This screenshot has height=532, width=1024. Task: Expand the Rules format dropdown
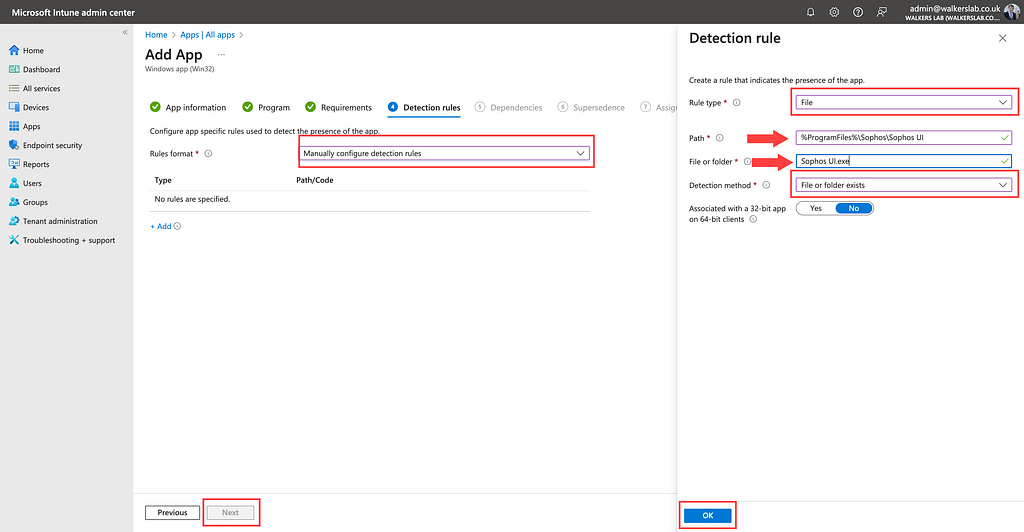(444, 153)
